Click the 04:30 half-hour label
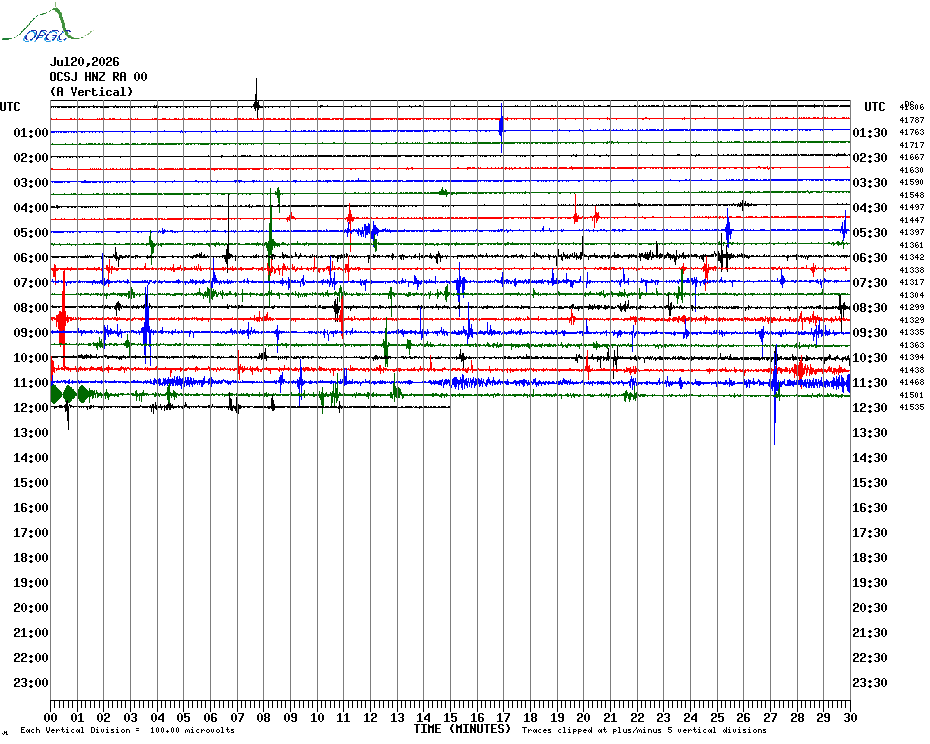Image resolution: width=930 pixels, height=744 pixels. tap(870, 208)
